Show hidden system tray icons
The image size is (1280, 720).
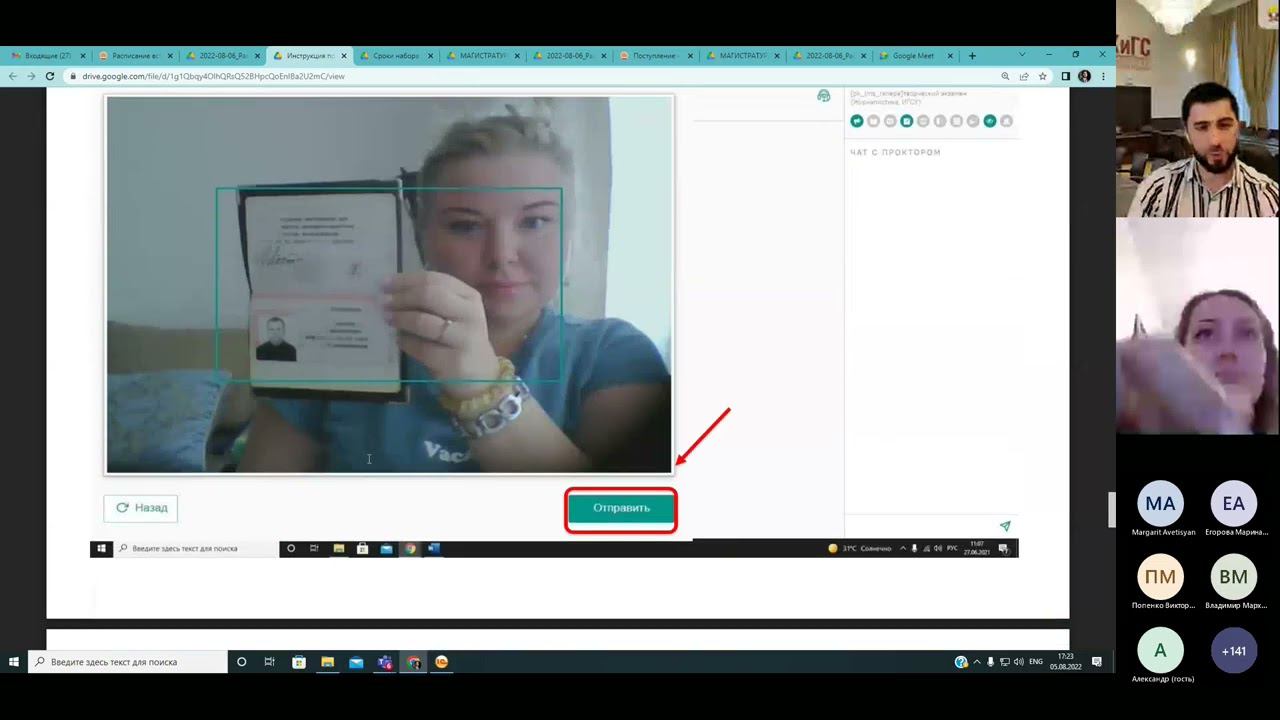click(977, 662)
